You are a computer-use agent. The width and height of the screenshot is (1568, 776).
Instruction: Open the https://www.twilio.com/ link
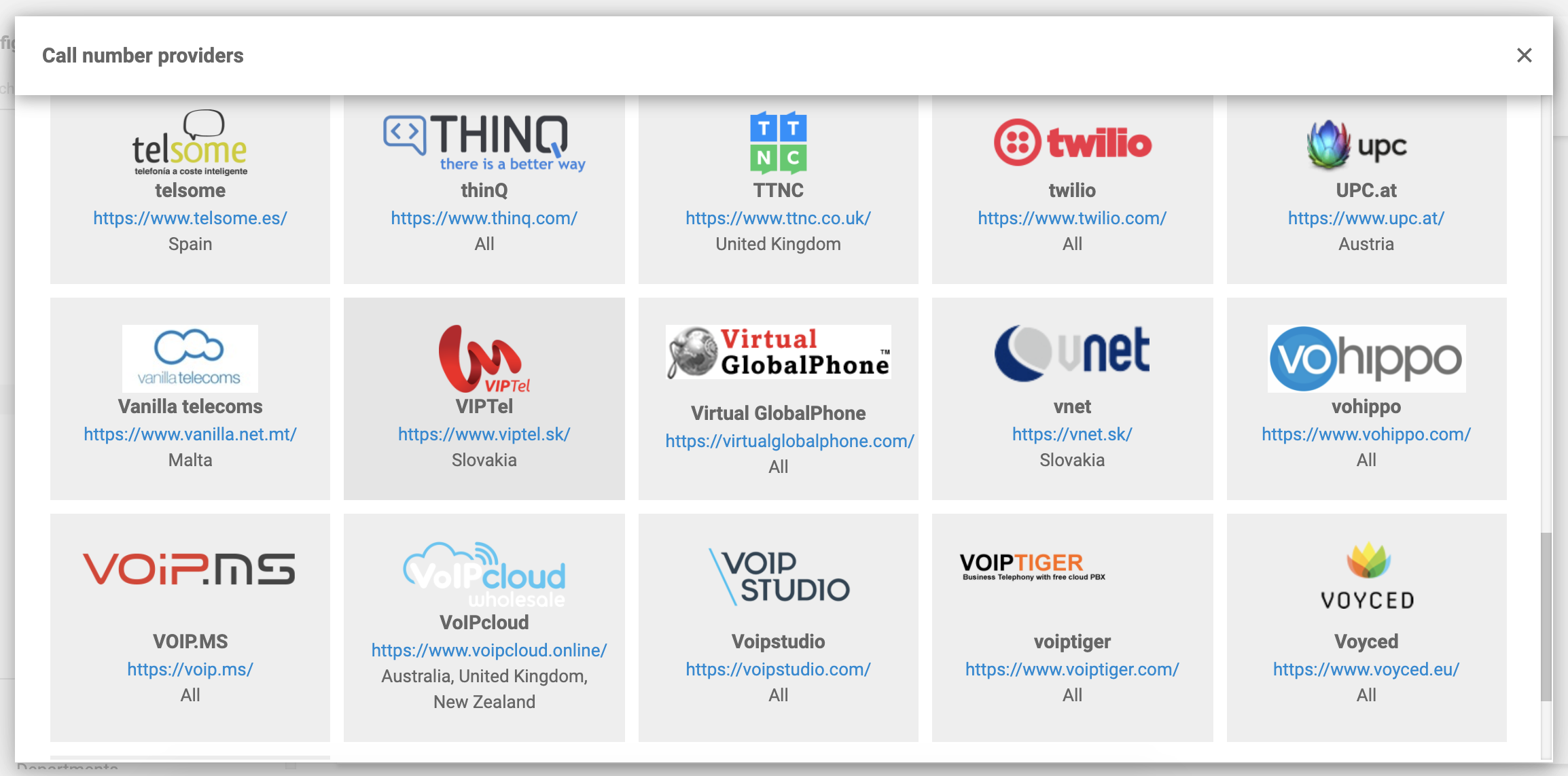[1071, 218]
